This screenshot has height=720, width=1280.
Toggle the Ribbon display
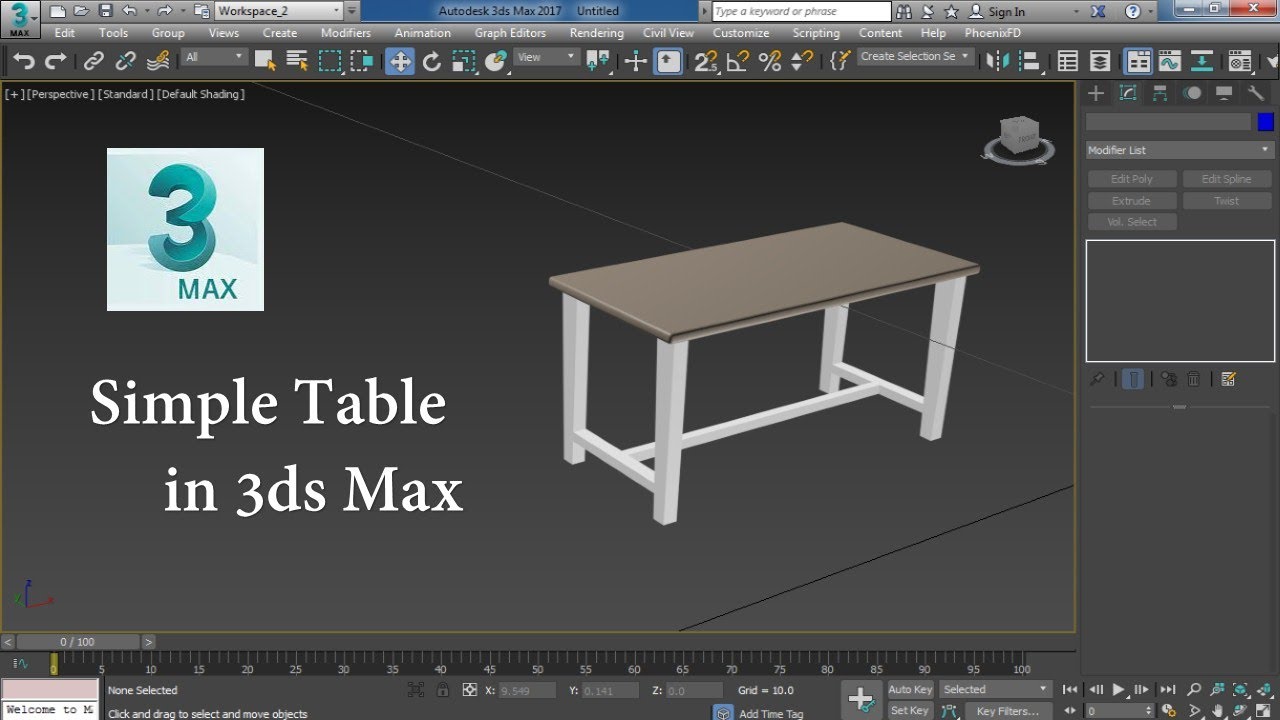click(x=1138, y=61)
